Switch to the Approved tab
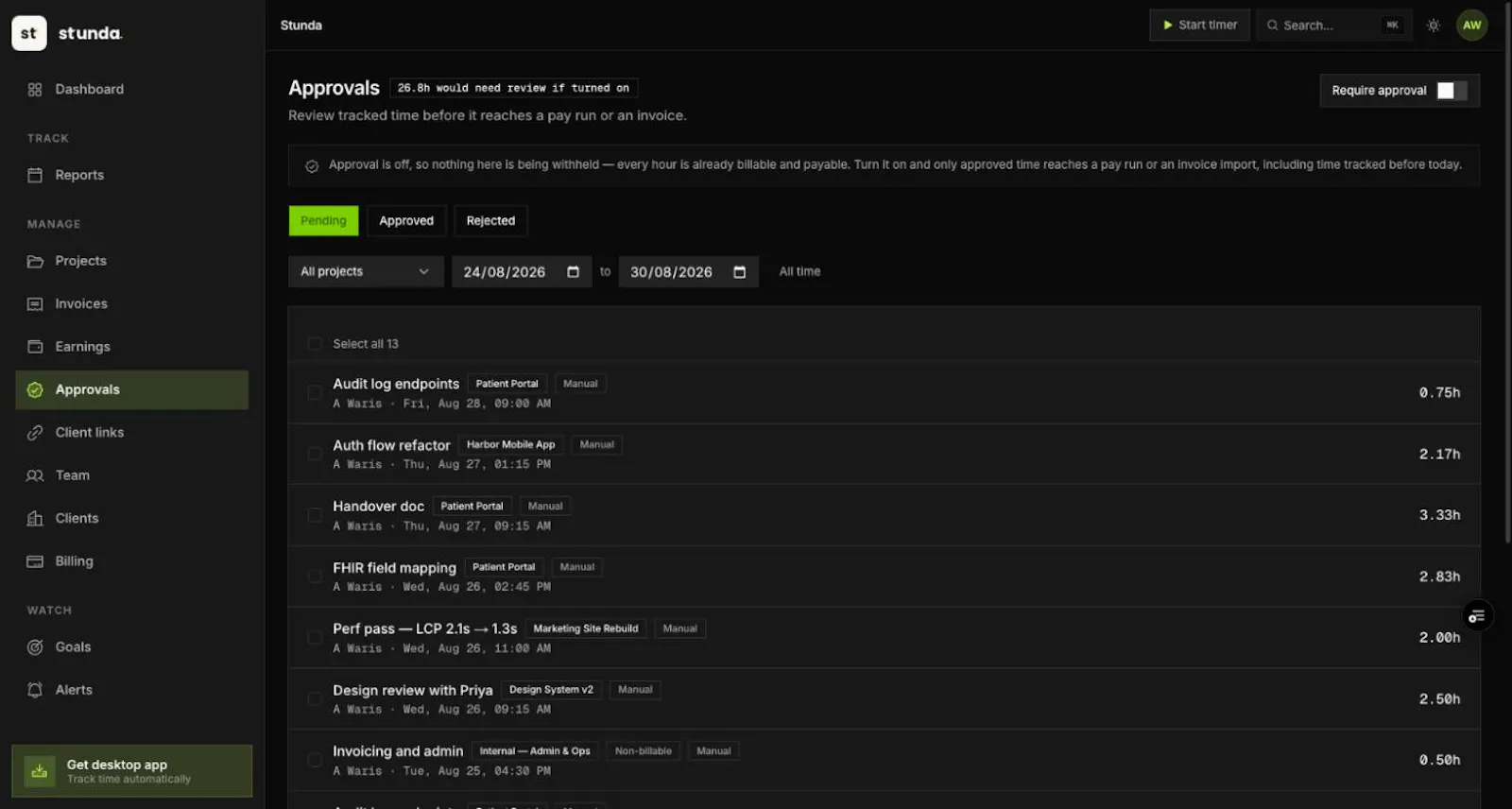The height and width of the screenshot is (809, 1512). coord(406,221)
